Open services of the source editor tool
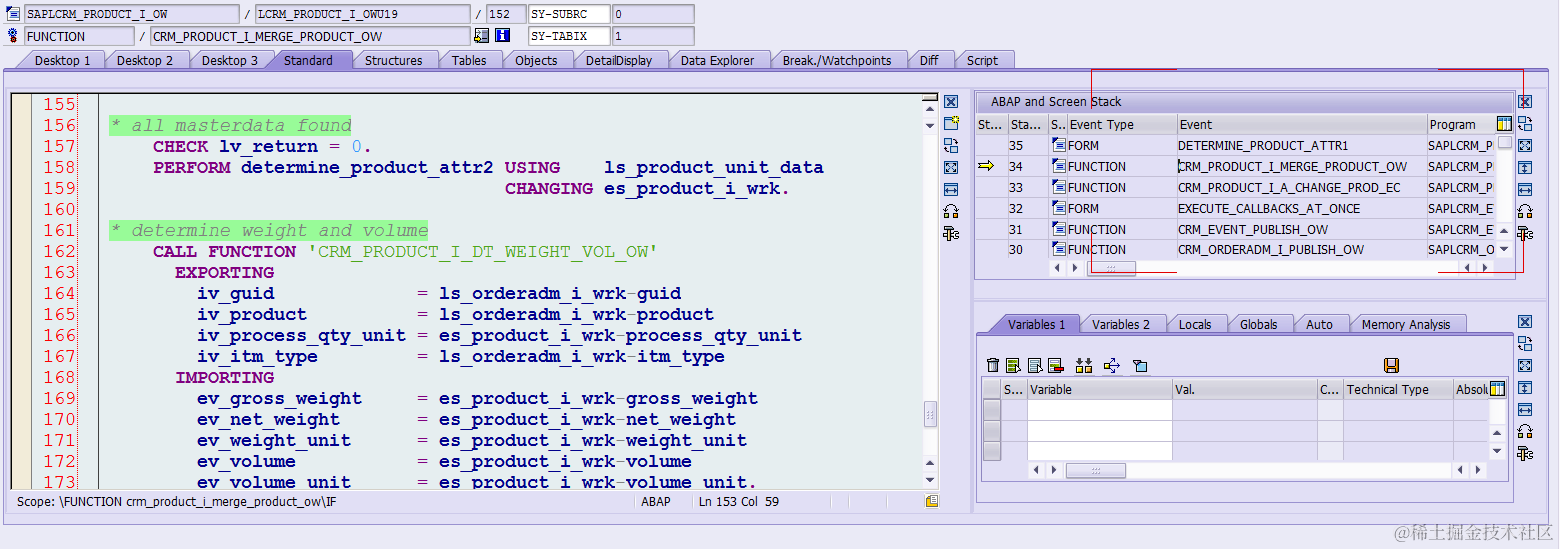Screen dimensions: 1560x549 (951, 212)
